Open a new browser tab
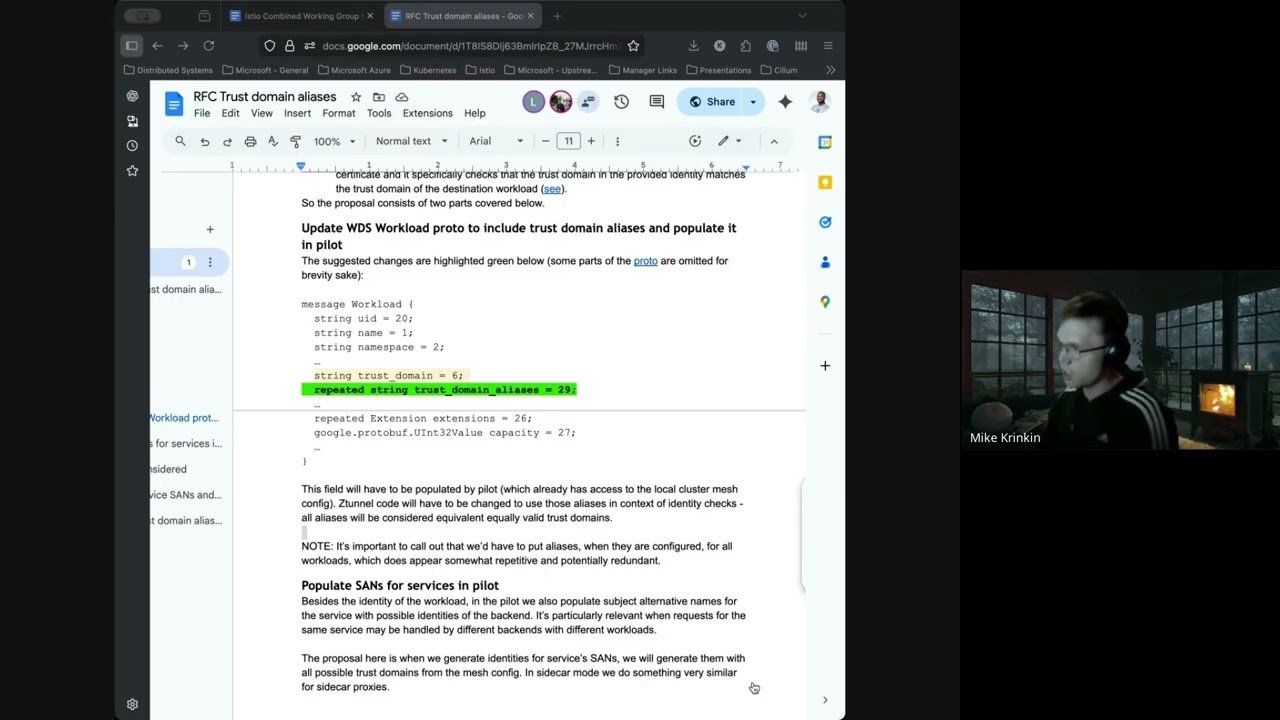 557,16
